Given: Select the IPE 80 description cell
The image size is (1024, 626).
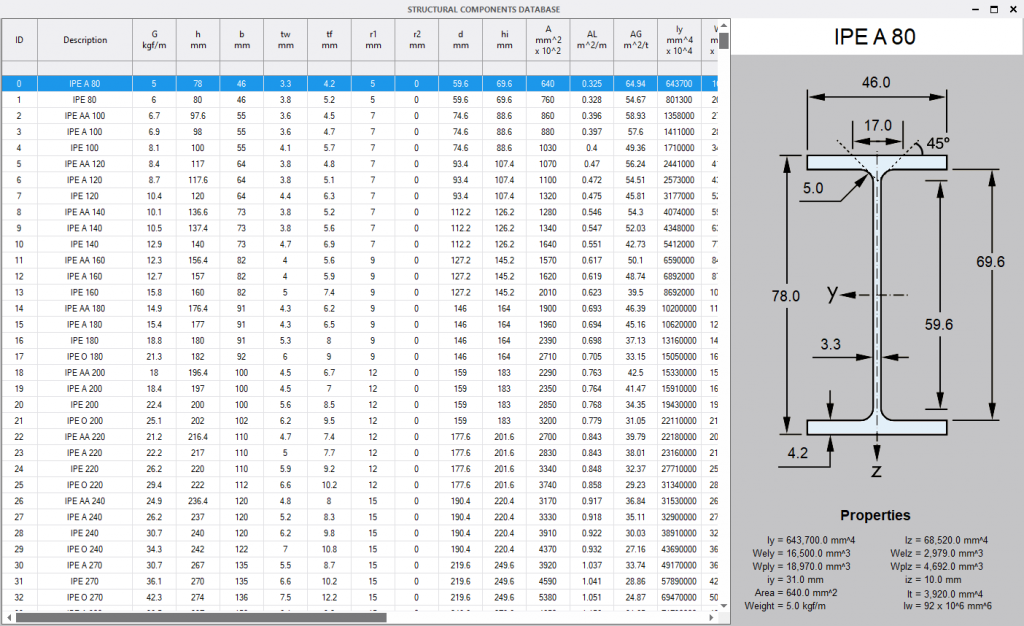Looking at the screenshot, I should coord(85,100).
